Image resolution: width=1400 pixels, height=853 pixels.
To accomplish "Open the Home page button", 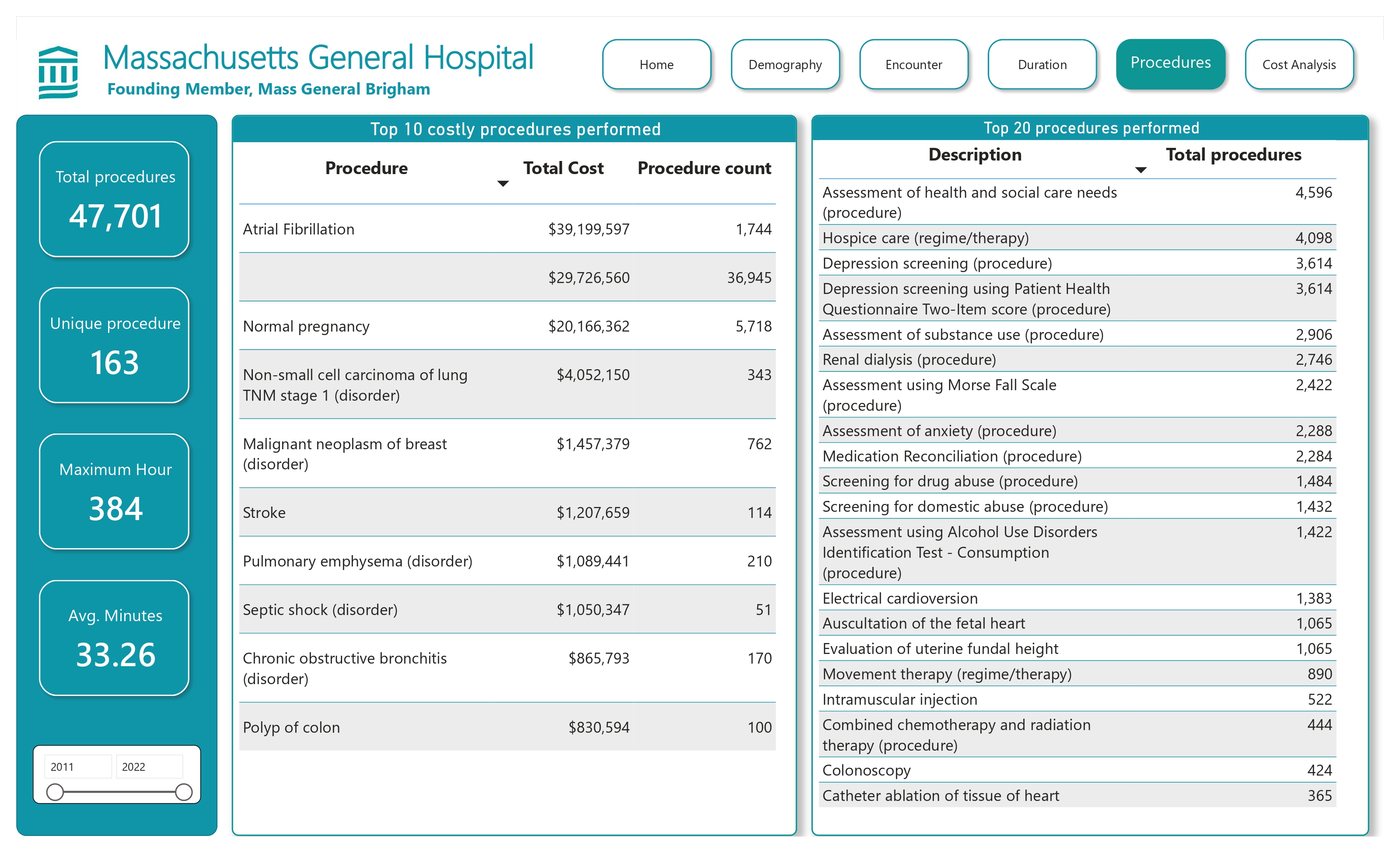I will click(x=656, y=65).
